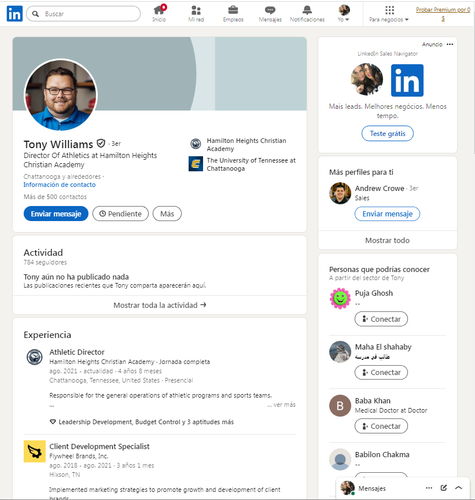Open Andrew Crowe profile picture
This screenshot has width=475, height=500.
(340, 193)
